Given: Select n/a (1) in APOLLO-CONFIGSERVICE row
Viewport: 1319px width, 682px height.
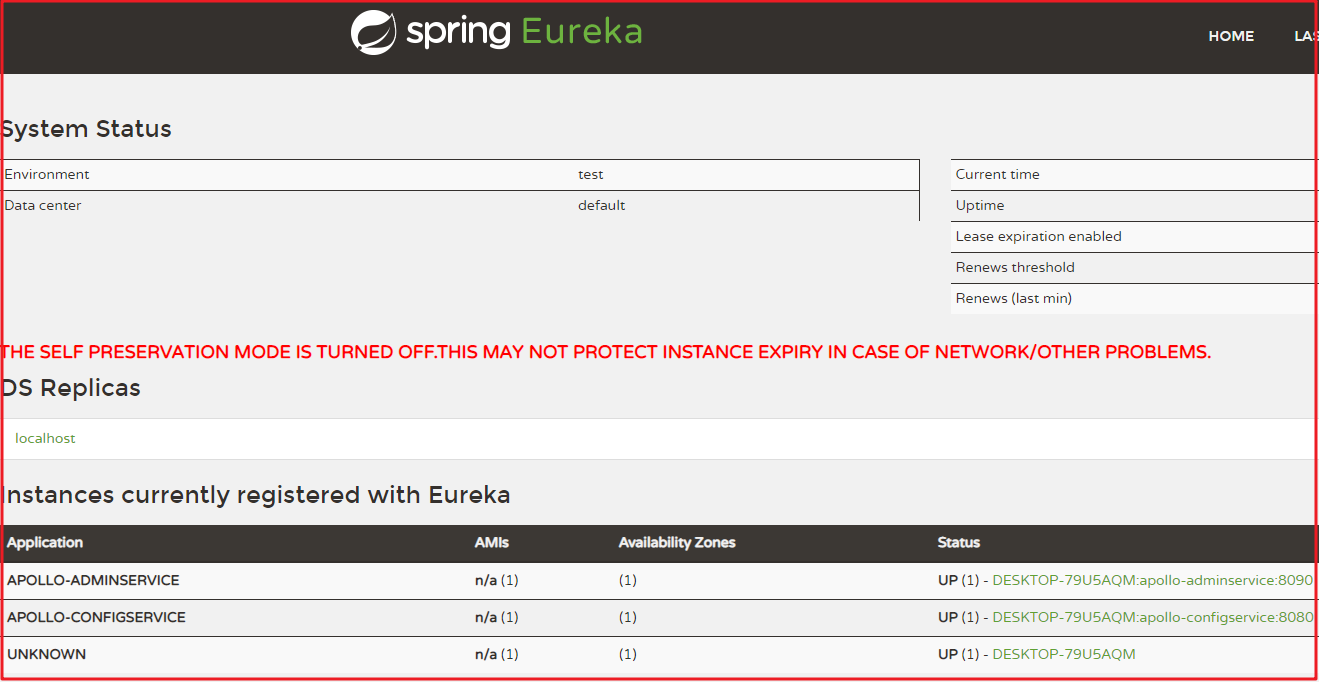Looking at the screenshot, I should tap(497, 617).
